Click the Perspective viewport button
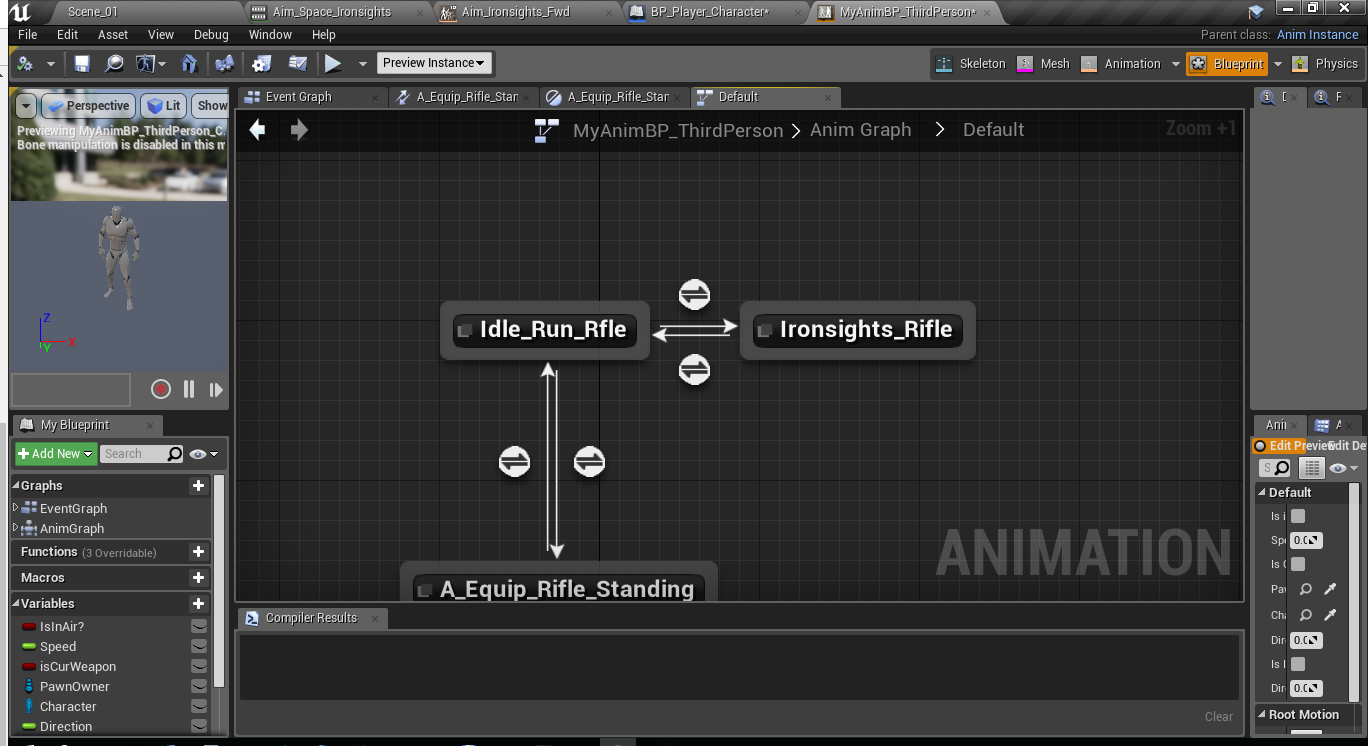This screenshot has height=746, width=1368. pyautogui.click(x=88, y=106)
